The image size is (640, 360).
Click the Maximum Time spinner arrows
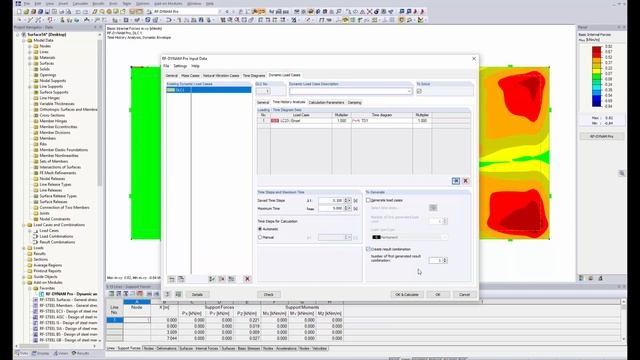(347, 209)
